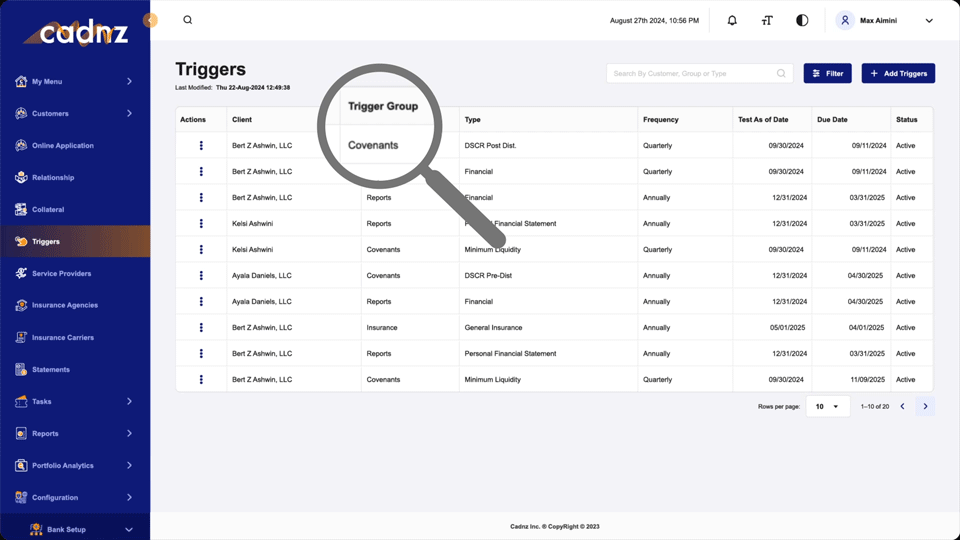This screenshot has width=960, height=540.
Task: Click the Search By Customer input field
Action: pyautogui.click(x=692, y=74)
